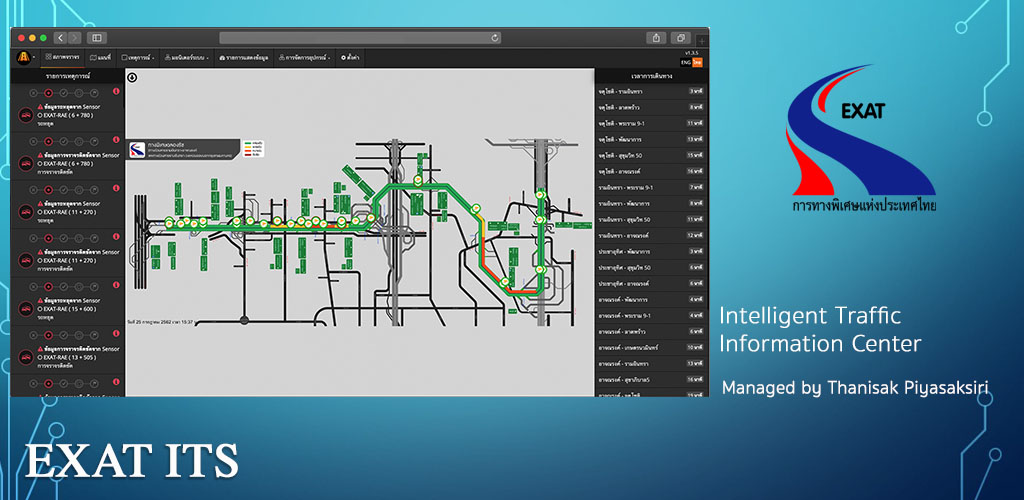Select ประชาอุทิศ - พัฒนาการ travel time row
This screenshot has height=500, width=1024.
(x=651, y=251)
